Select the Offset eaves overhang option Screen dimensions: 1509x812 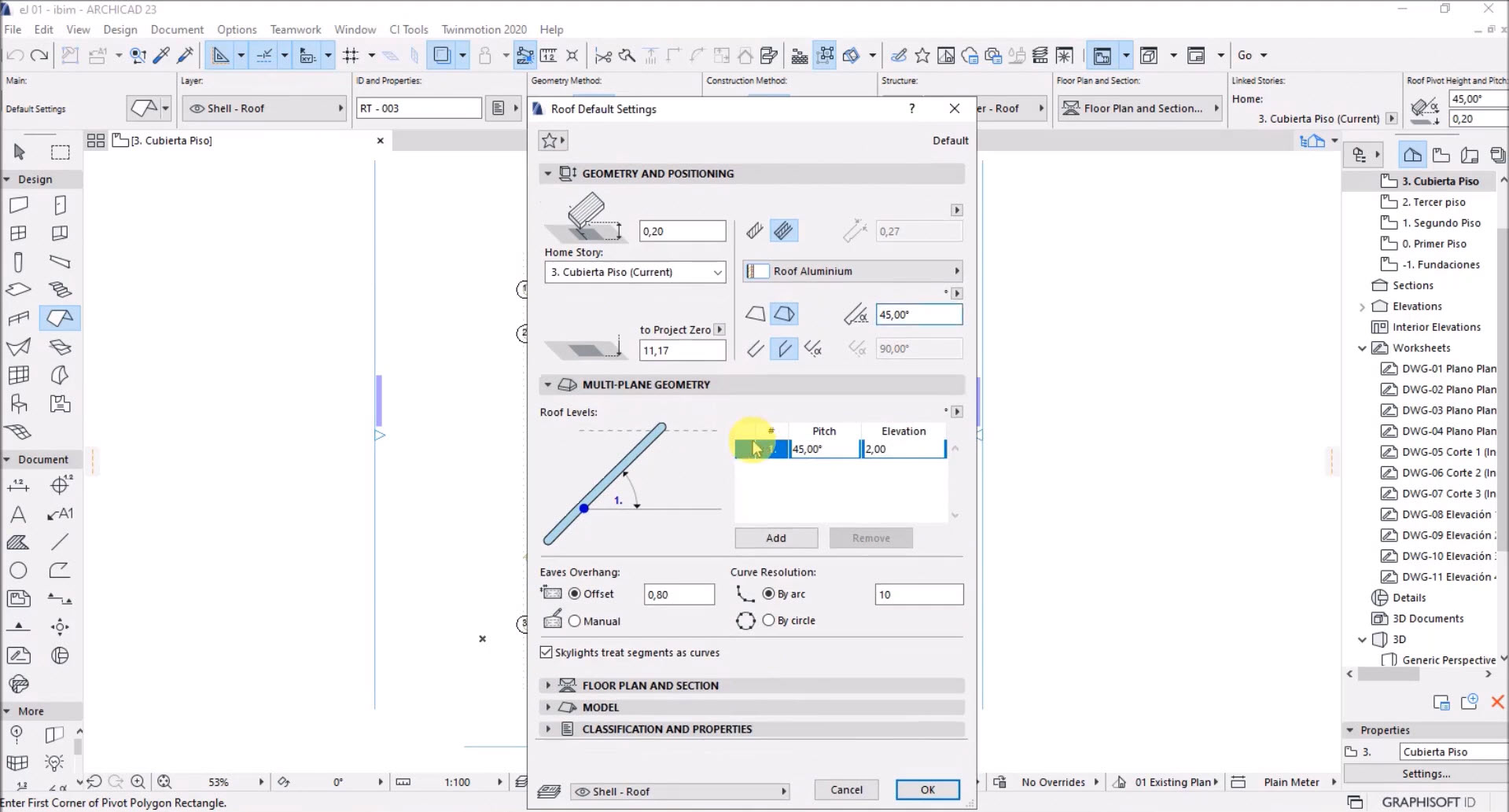point(575,594)
